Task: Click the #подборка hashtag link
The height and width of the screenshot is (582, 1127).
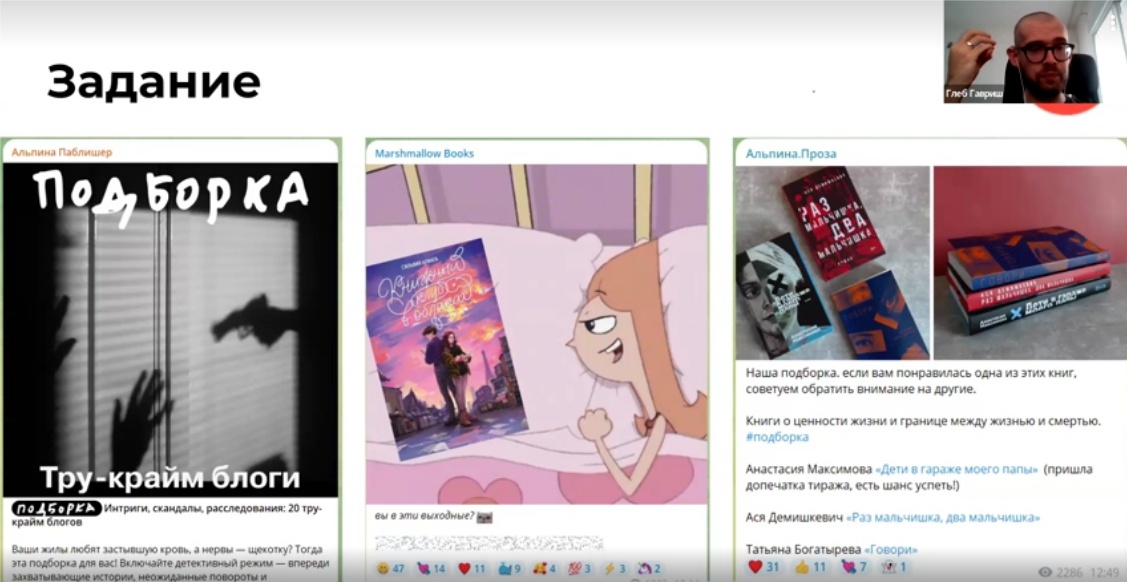Action: (777, 437)
